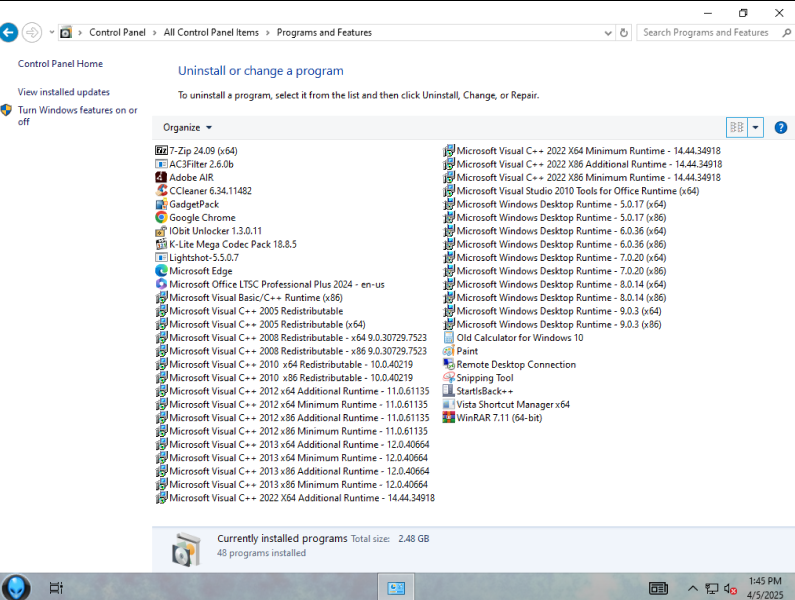795x600 pixels.
Task: Select Windows Desktop Runtime 9.0.3 (x64)
Action: pyautogui.click(x=553, y=311)
